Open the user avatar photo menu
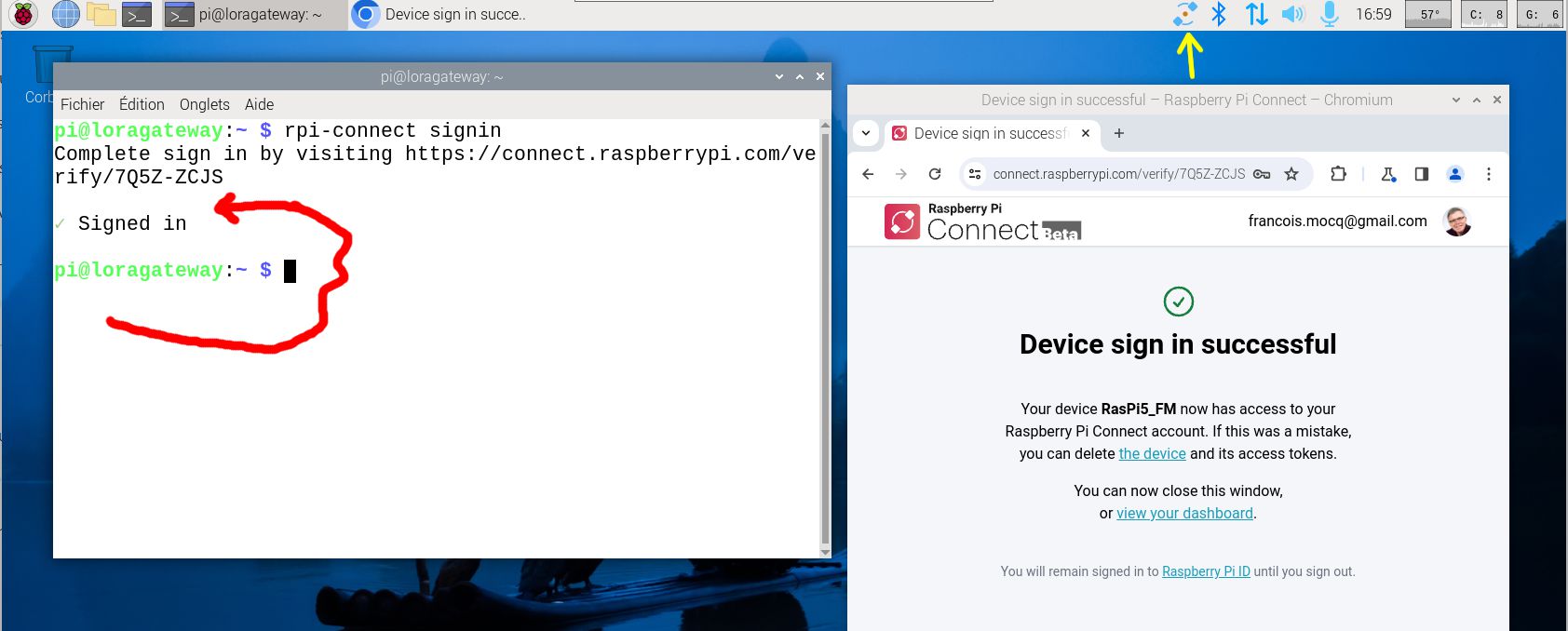 pyautogui.click(x=1457, y=222)
